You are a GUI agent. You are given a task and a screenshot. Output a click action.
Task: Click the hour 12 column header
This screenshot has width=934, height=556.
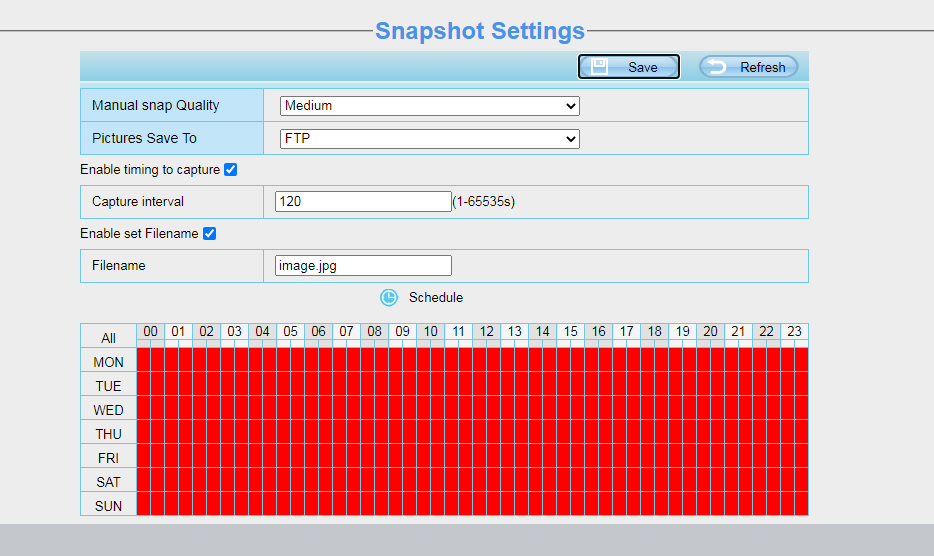(486, 331)
